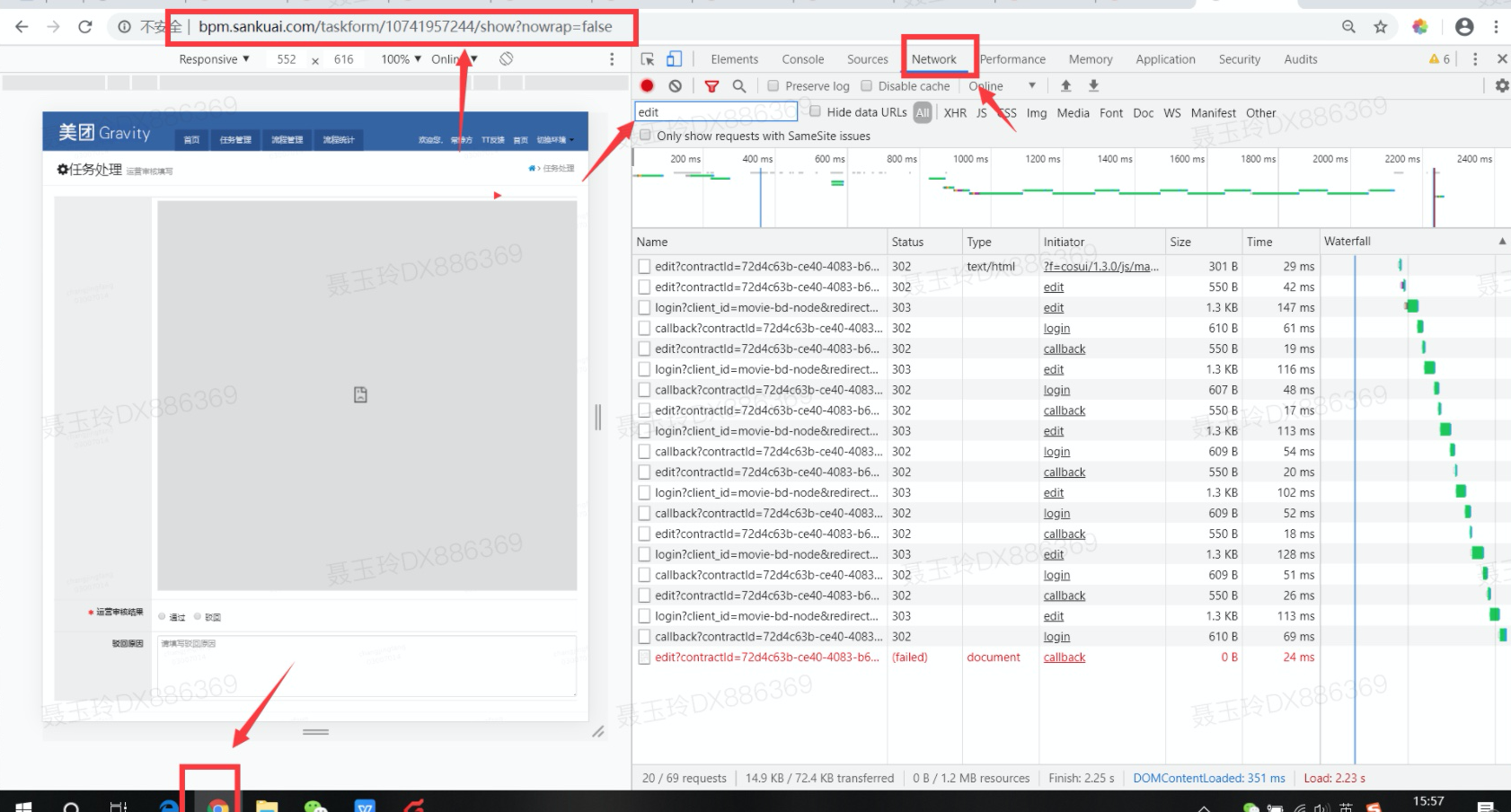Click the broken document icon in the gray frame
This screenshot has width=1511, height=812.
[x=360, y=394]
